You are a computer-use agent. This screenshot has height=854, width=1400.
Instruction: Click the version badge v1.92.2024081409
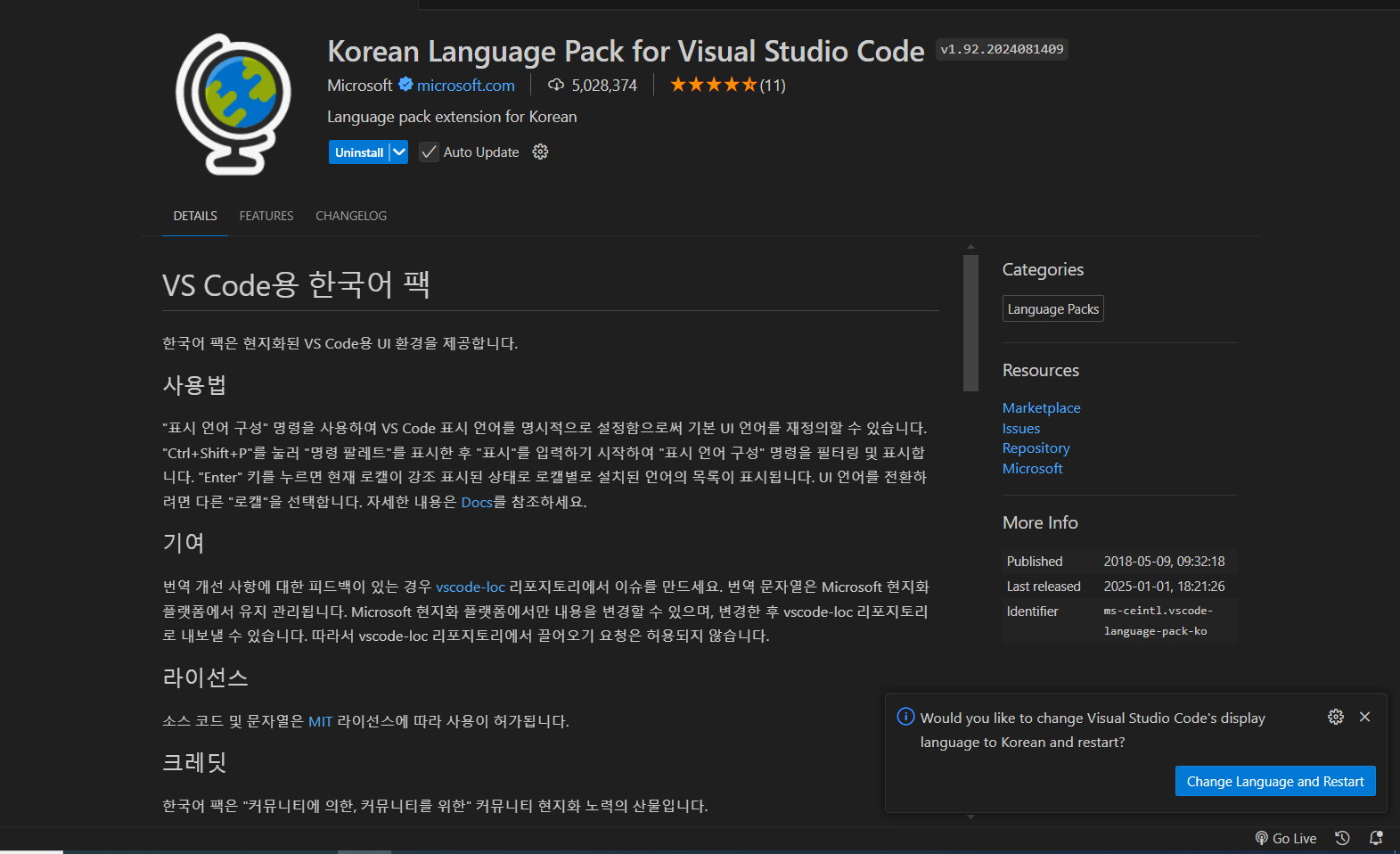pyautogui.click(x=1002, y=49)
